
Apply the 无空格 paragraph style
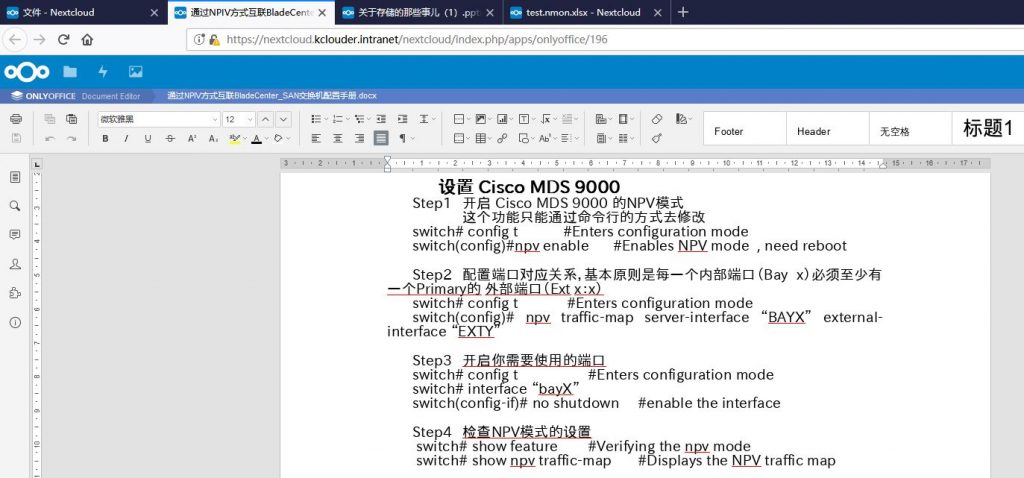[910, 128]
